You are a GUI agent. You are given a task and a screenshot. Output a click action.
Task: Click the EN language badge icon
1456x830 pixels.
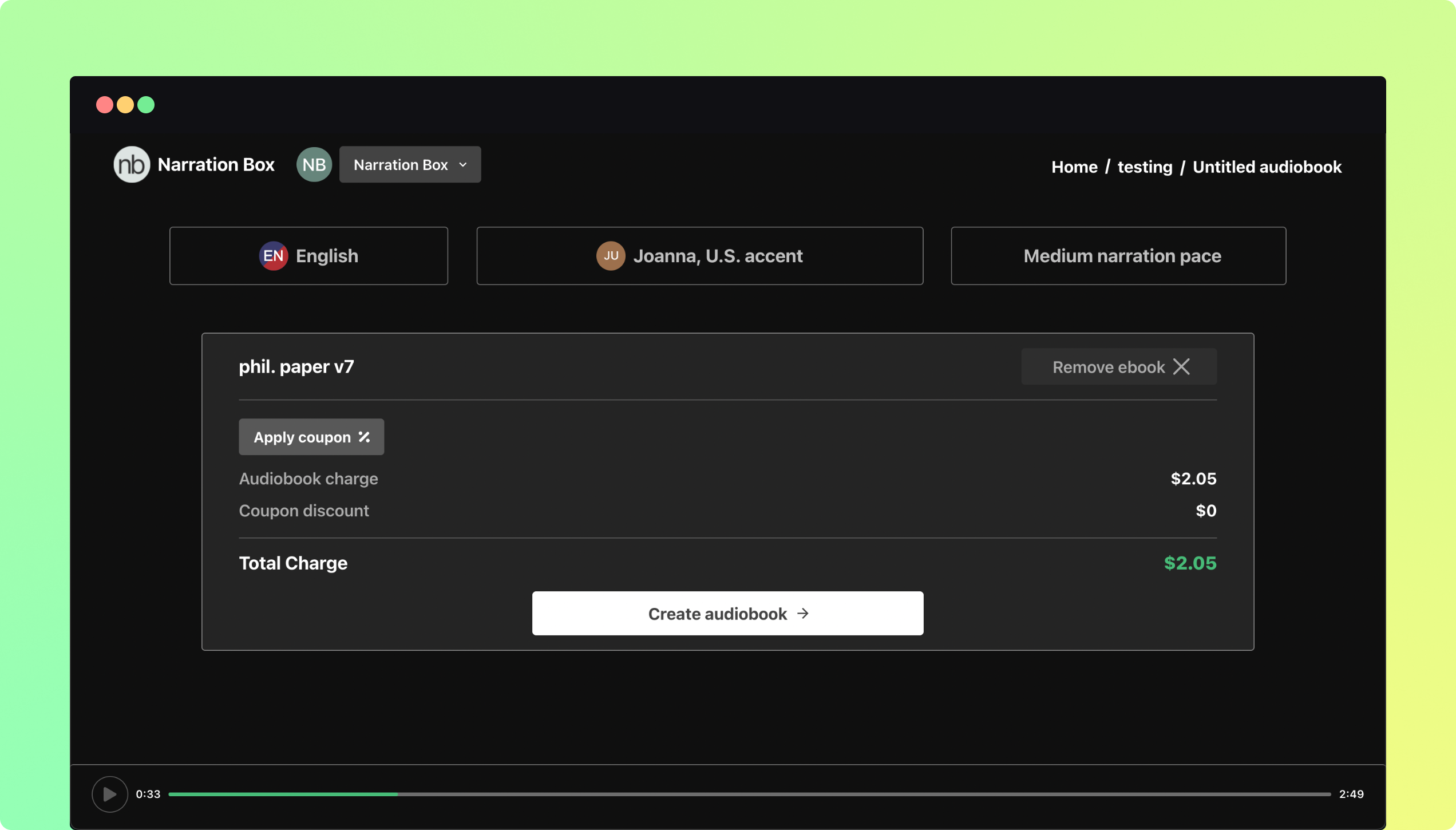[274, 256]
